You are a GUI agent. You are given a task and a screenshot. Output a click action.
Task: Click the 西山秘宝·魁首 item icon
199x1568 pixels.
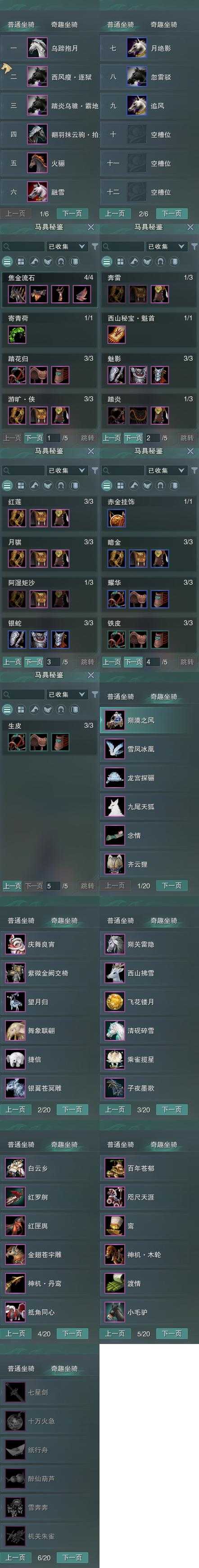coord(116,334)
